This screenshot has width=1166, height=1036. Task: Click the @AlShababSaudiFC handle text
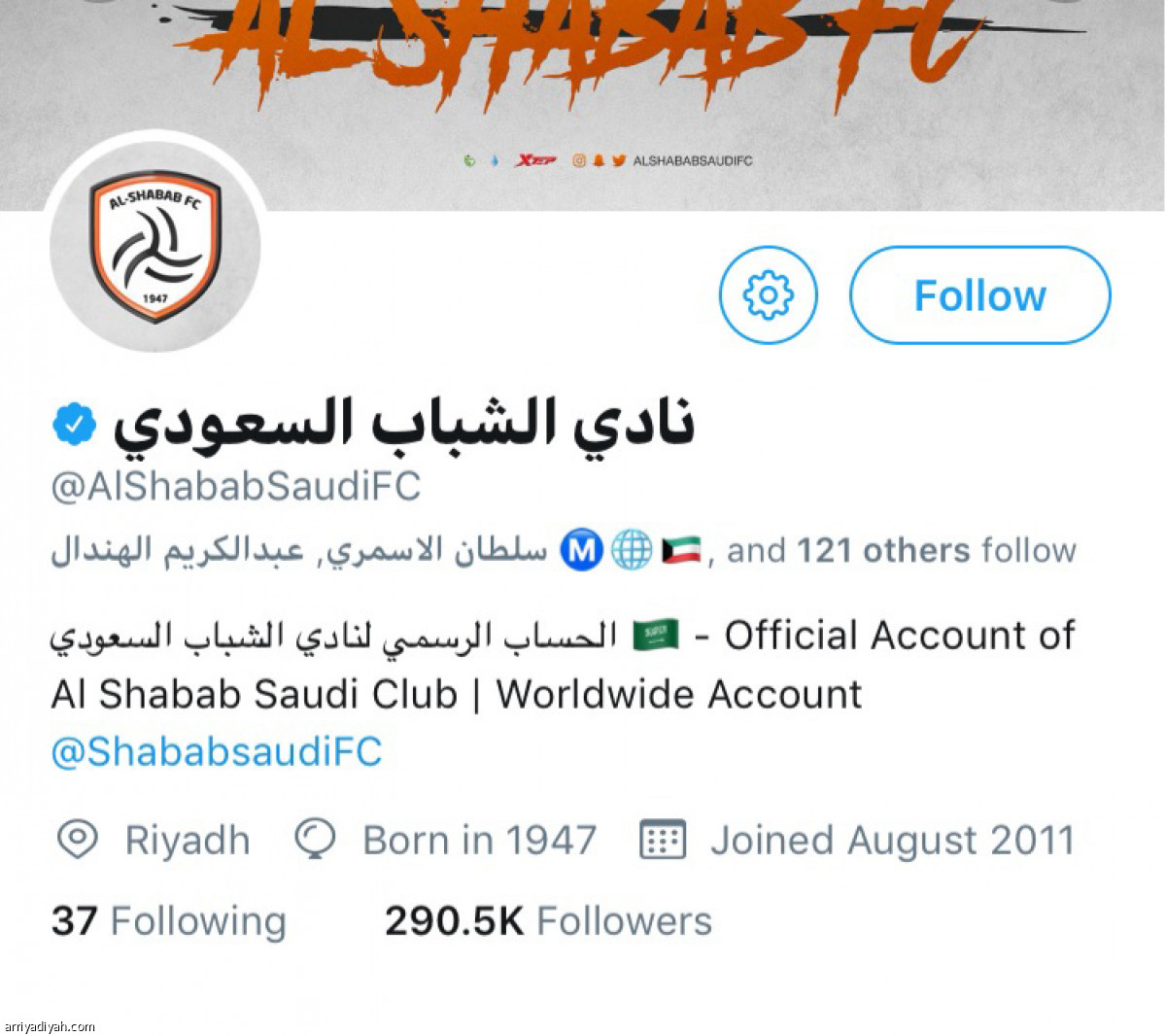(x=235, y=486)
